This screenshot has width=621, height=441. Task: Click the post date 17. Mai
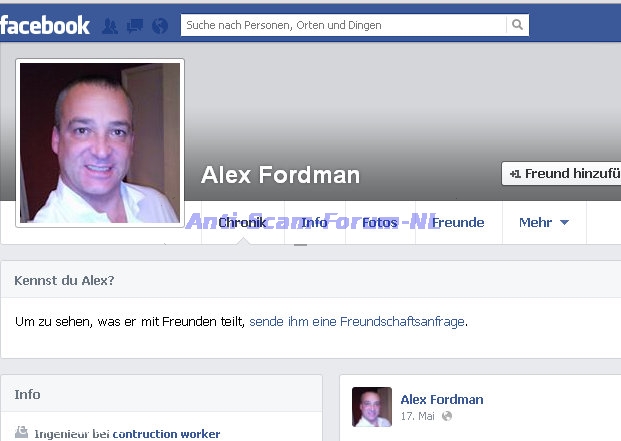[x=417, y=416]
